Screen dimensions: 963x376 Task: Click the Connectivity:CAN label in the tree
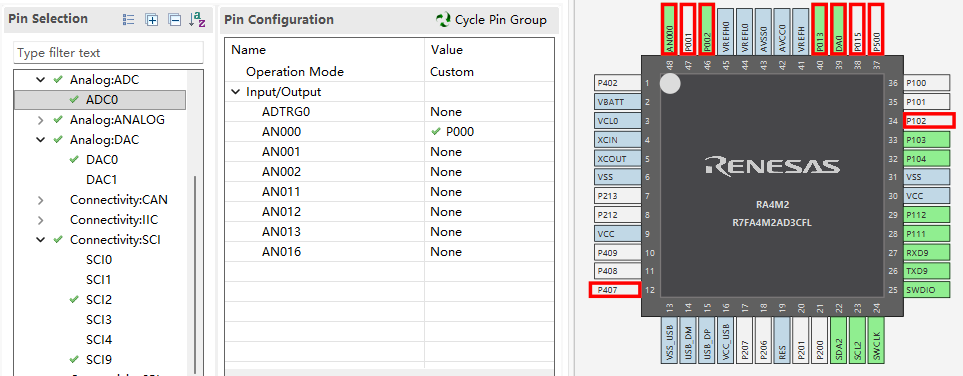click(119, 200)
